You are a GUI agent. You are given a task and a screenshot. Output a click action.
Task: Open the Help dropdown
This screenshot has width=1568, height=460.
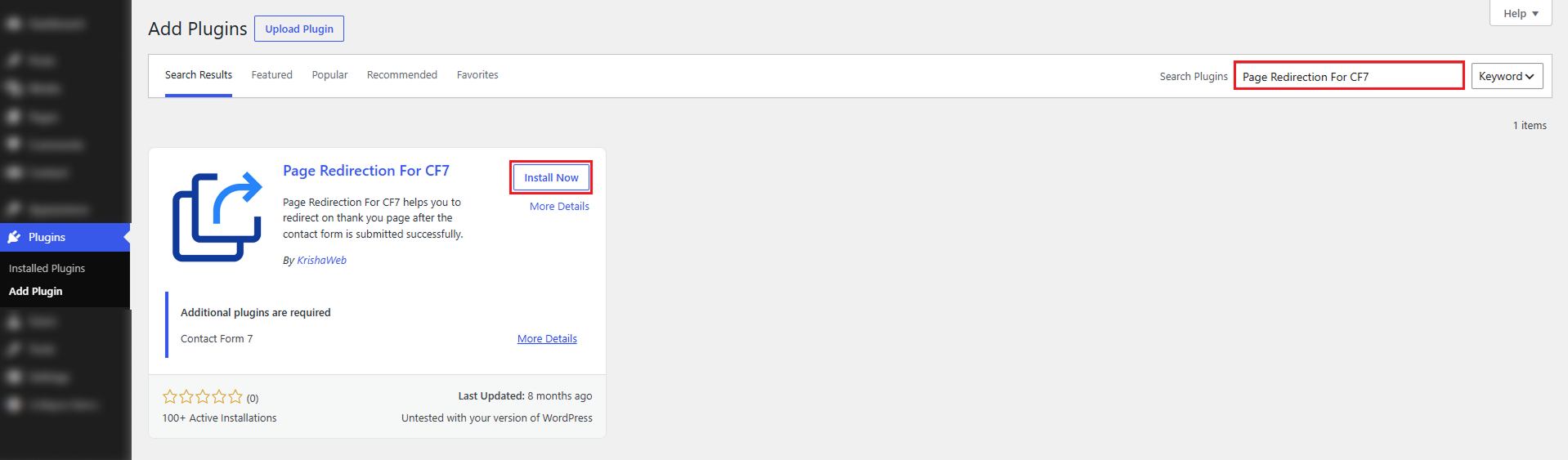pyautogui.click(x=1521, y=13)
